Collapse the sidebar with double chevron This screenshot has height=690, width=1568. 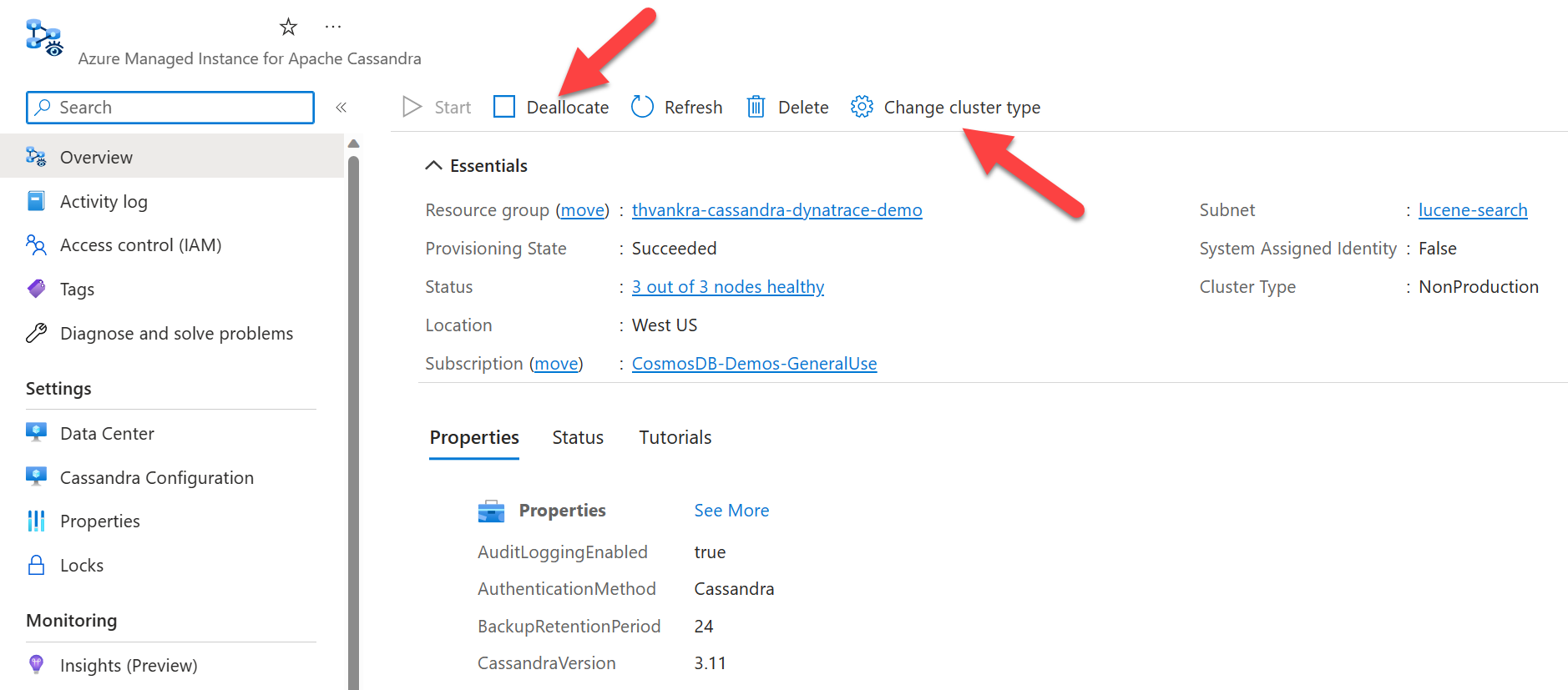[341, 107]
